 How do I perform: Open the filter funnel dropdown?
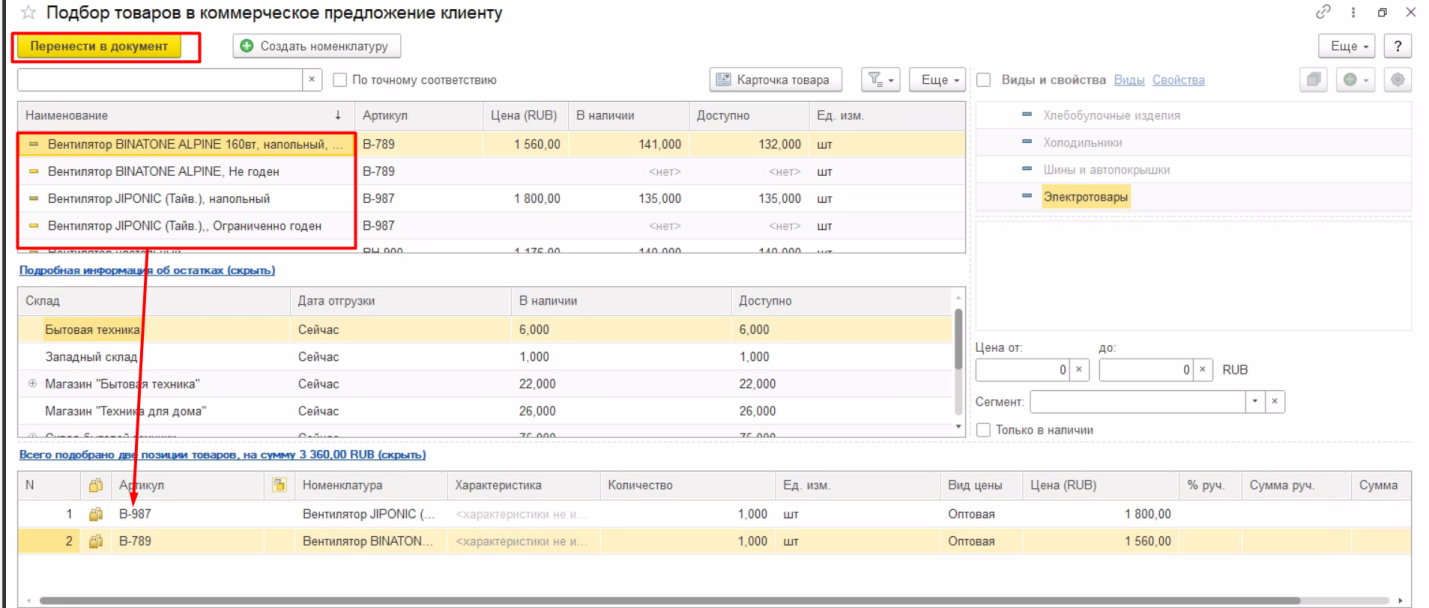(x=881, y=80)
